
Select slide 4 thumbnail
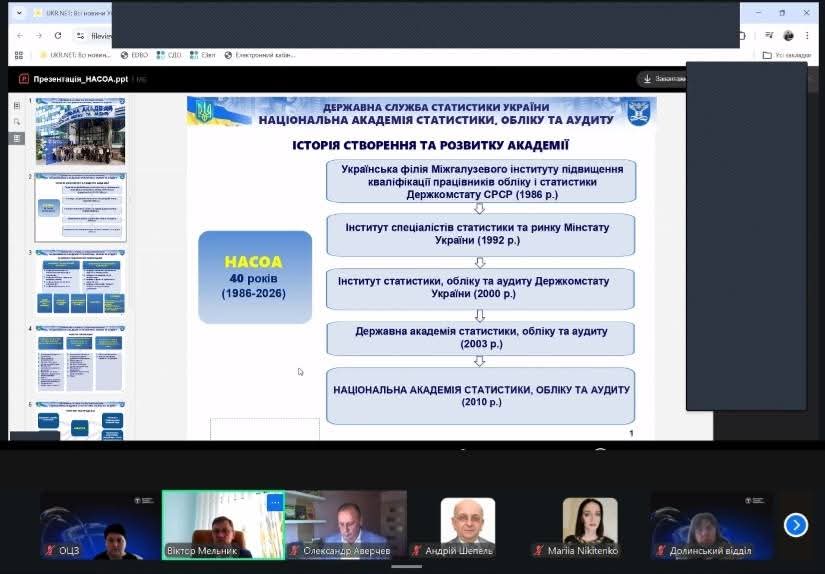point(81,358)
